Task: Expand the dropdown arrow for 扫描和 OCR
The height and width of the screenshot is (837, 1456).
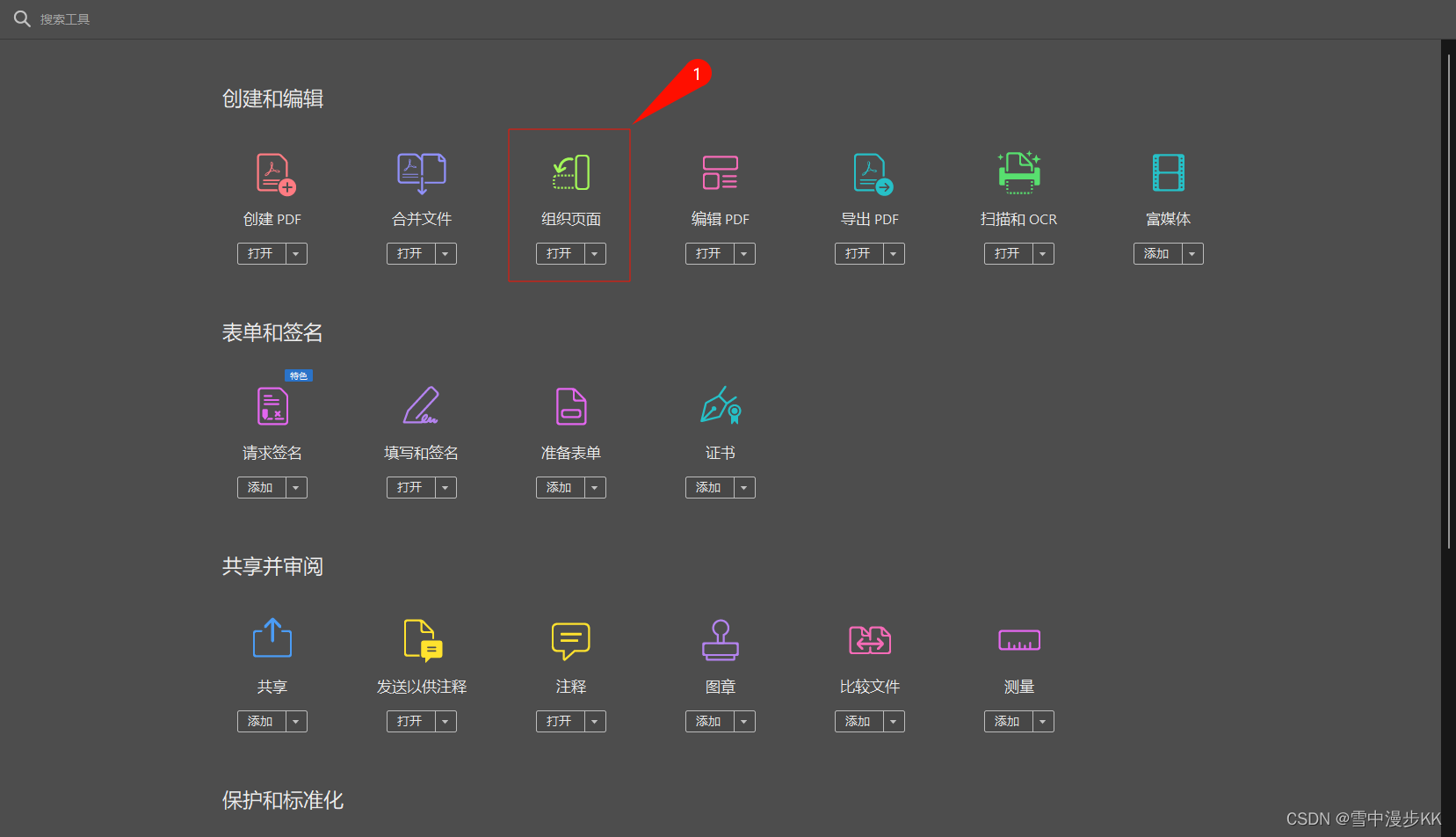Action: point(1043,253)
